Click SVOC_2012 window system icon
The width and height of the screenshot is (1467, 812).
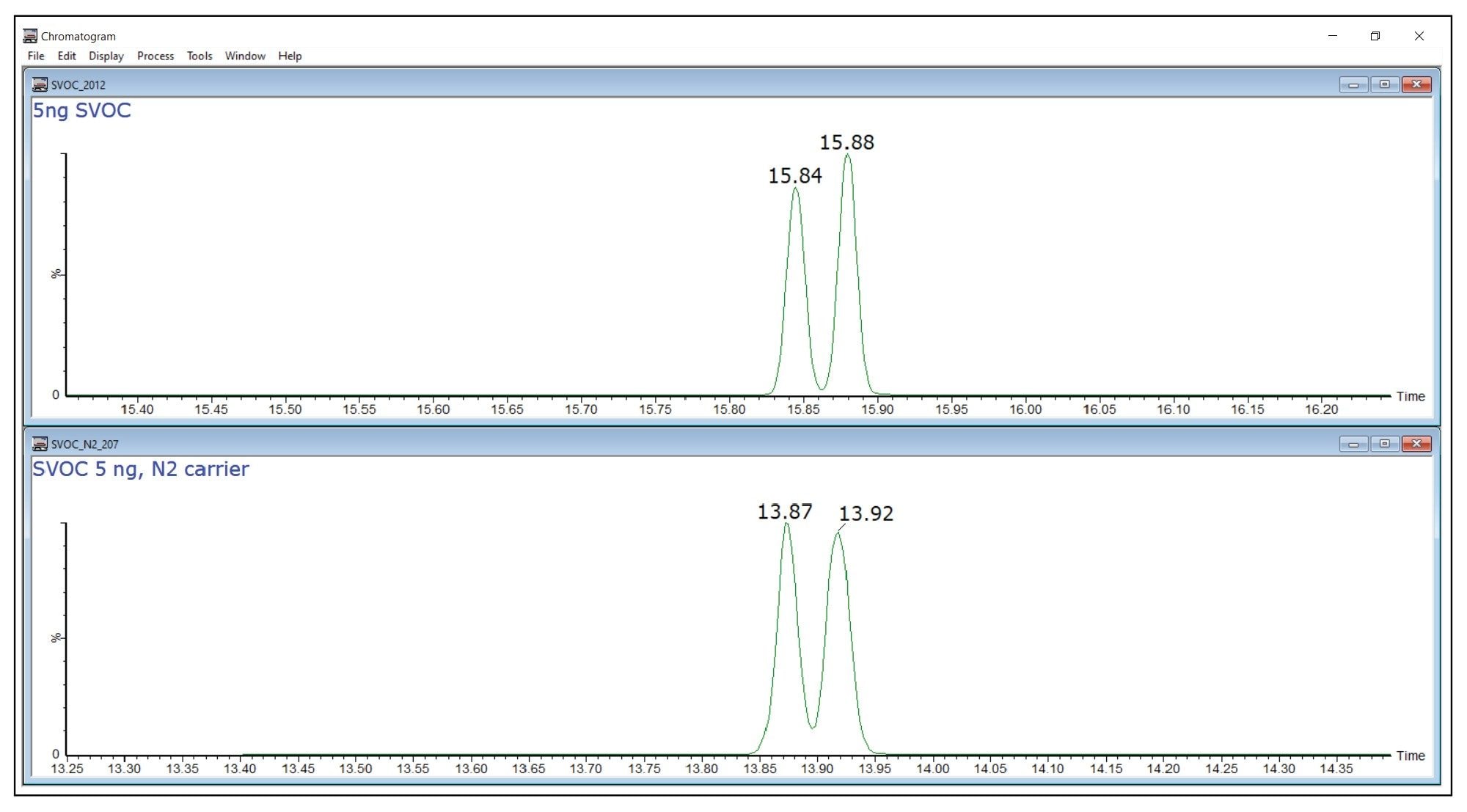click(x=40, y=85)
